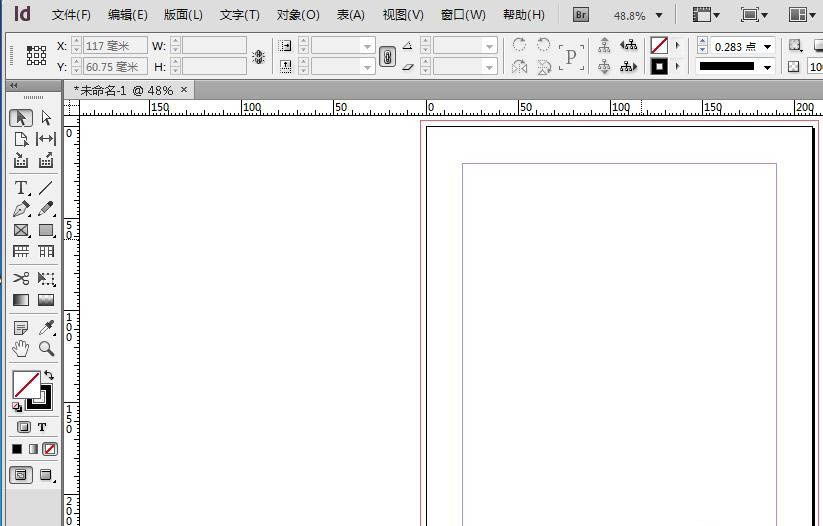Screen dimensions: 823x526
Task: Click the flip vertical icon
Action: point(544,67)
